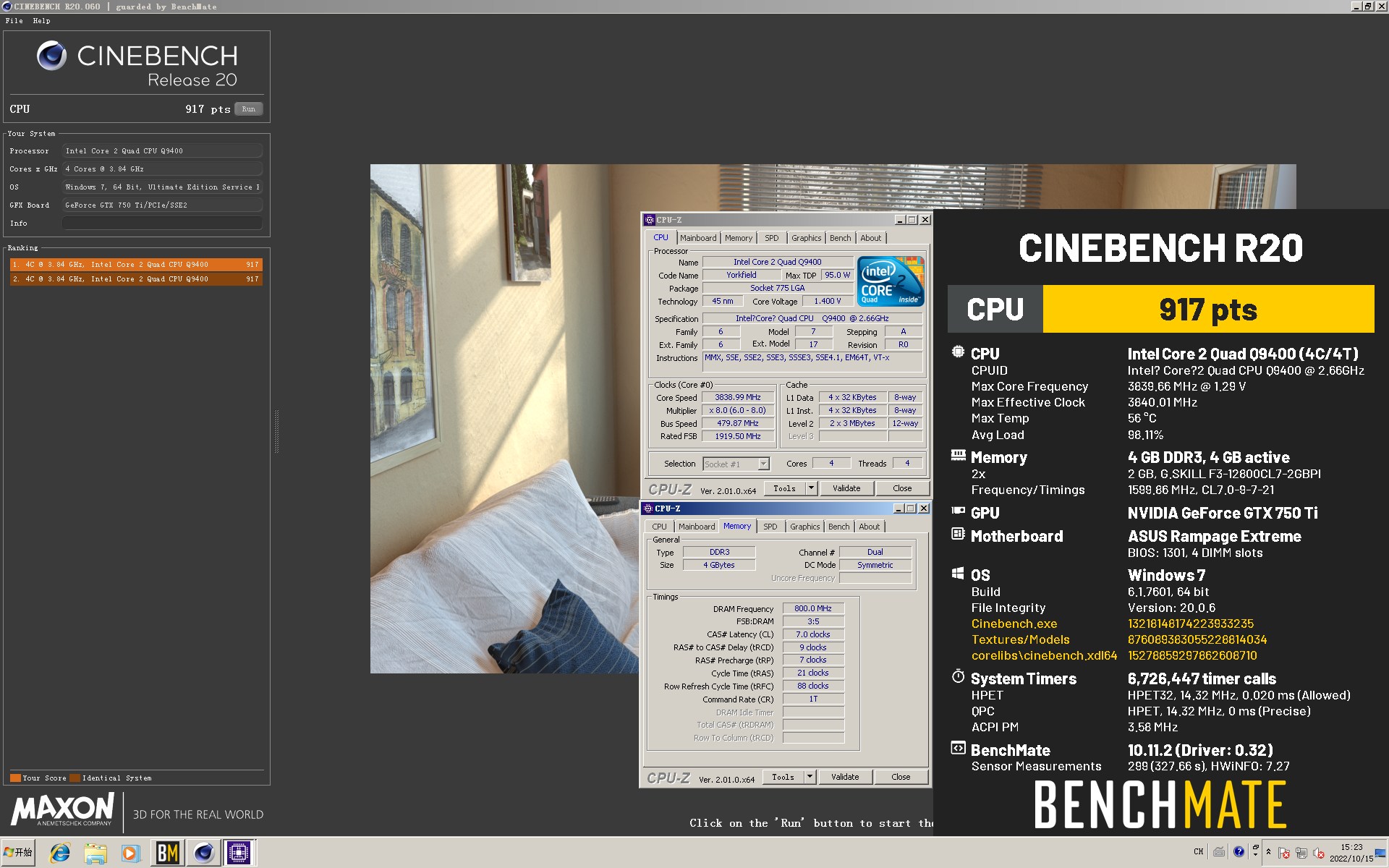The height and width of the screenshot is (868, 1389).
Task: Click the network tray icon
Action: point(1301,853)
